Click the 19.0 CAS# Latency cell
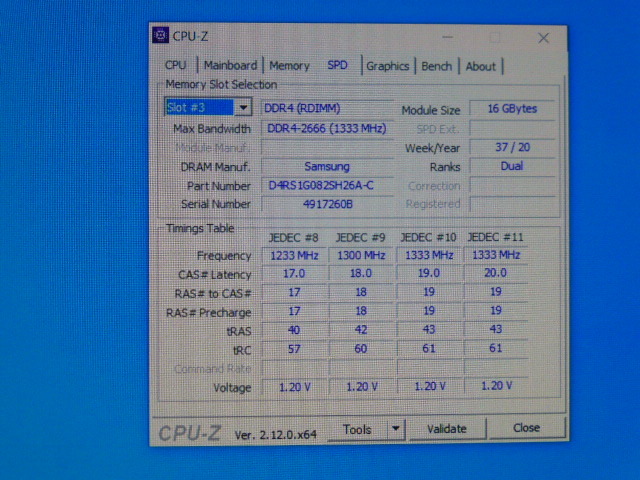Image resolution: width=640 pixels, height=480 pixels. click(429, 273)
